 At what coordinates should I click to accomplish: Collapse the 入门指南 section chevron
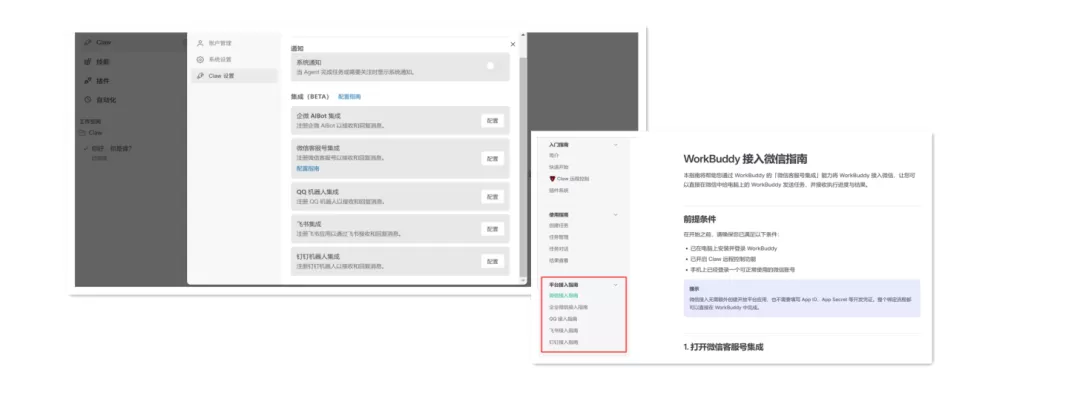tap(615, 145)
